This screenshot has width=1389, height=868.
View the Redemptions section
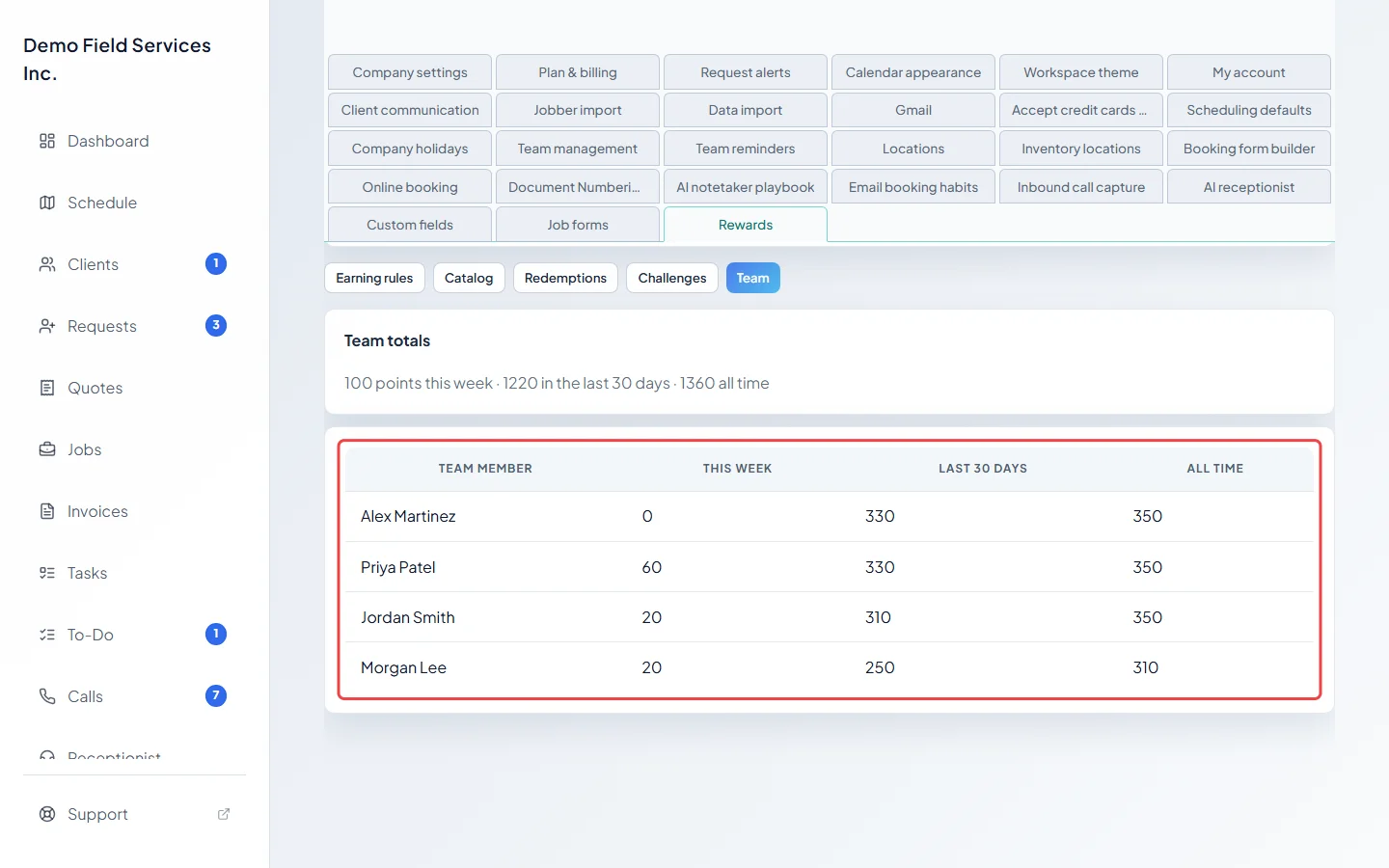[565, 278]
